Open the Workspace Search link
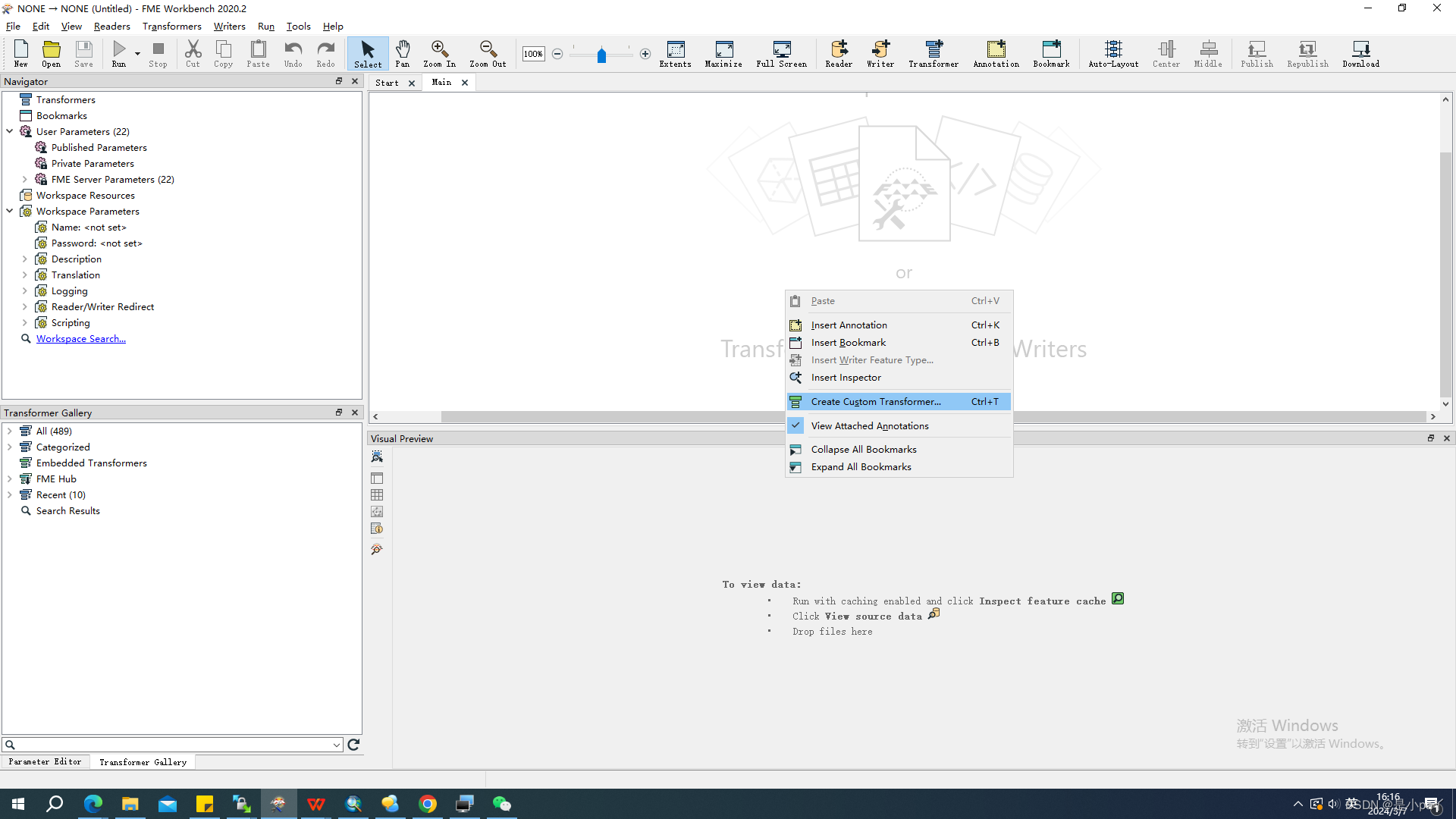This screenshot has width=1456, height=819. coord(81,339)
